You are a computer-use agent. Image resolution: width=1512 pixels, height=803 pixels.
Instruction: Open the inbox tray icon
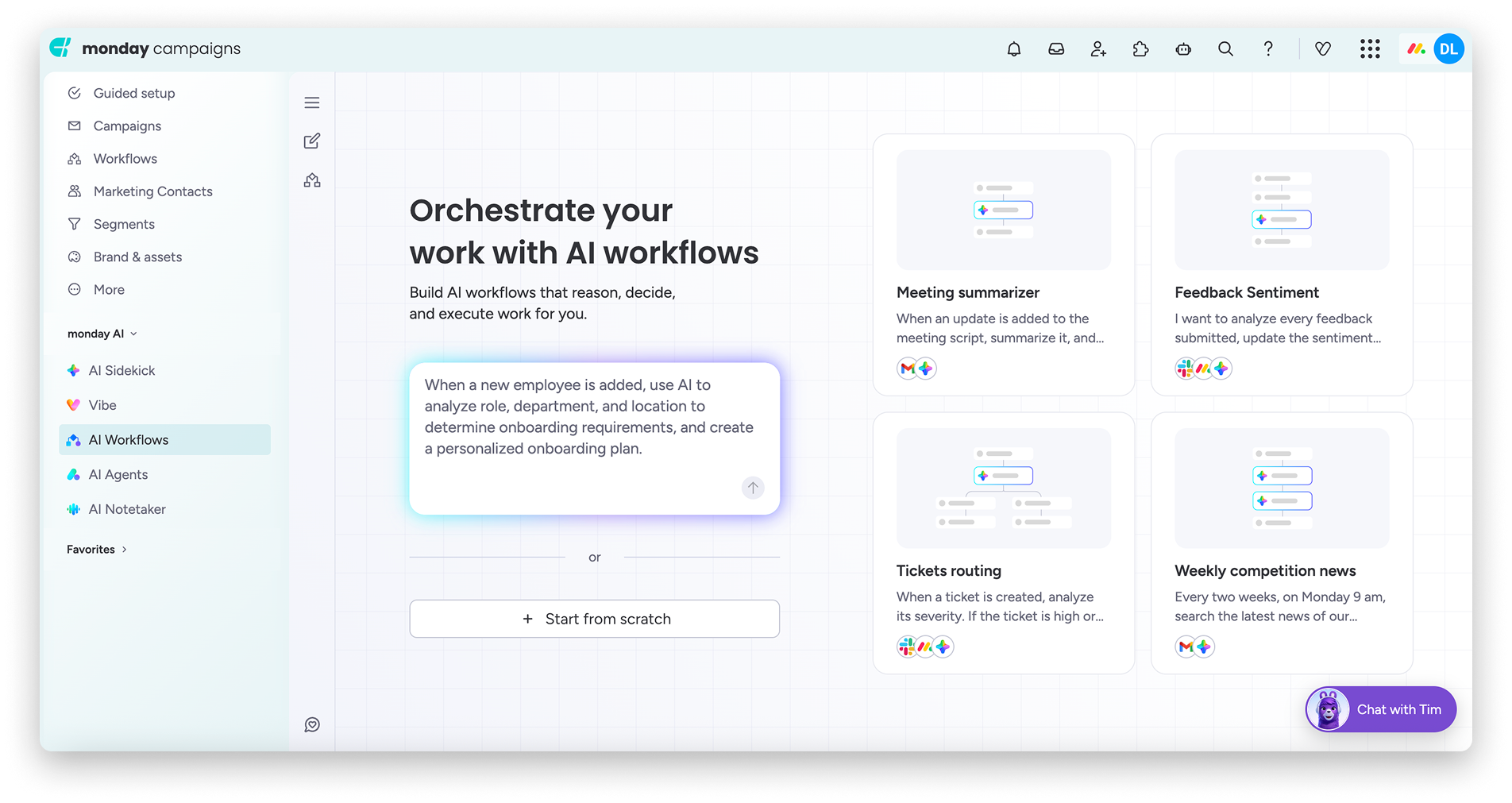pyautogui.click(x=1056, y=49)
